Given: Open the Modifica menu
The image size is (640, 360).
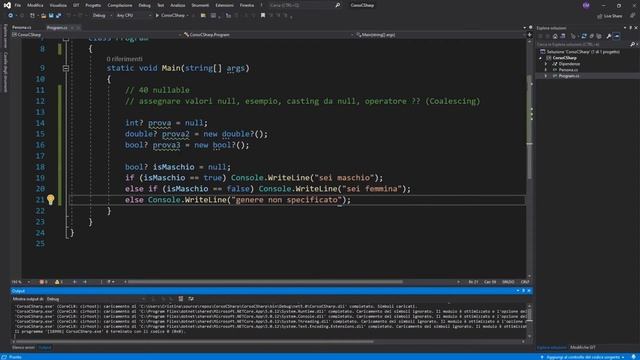Looking at the screenshot, I should point(35,5).
